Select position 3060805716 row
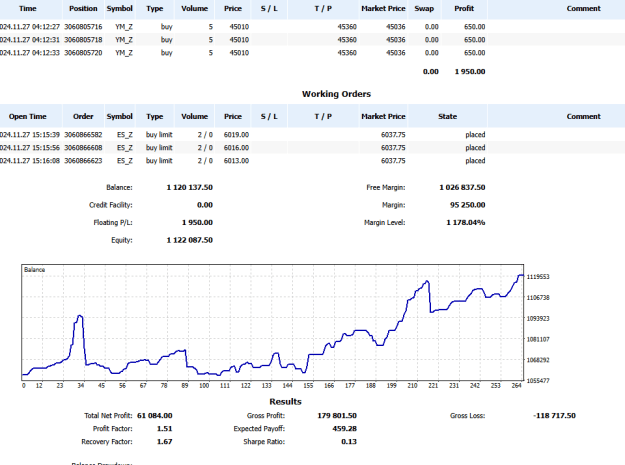 (312, 27)
